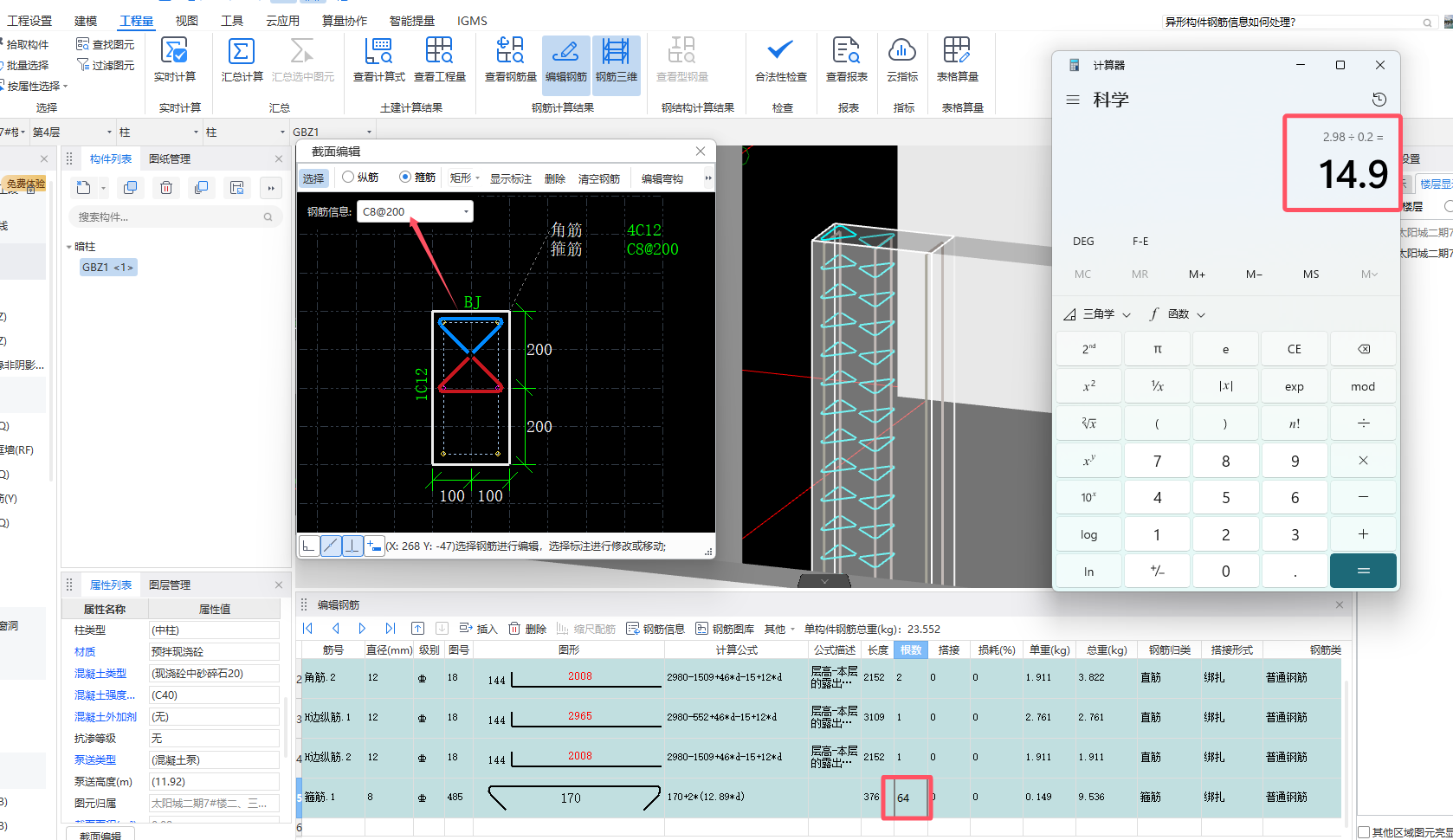Expand calculator 函数 menu
This screenshot has height=840, width=1453.
click(x=1178, y=313)
